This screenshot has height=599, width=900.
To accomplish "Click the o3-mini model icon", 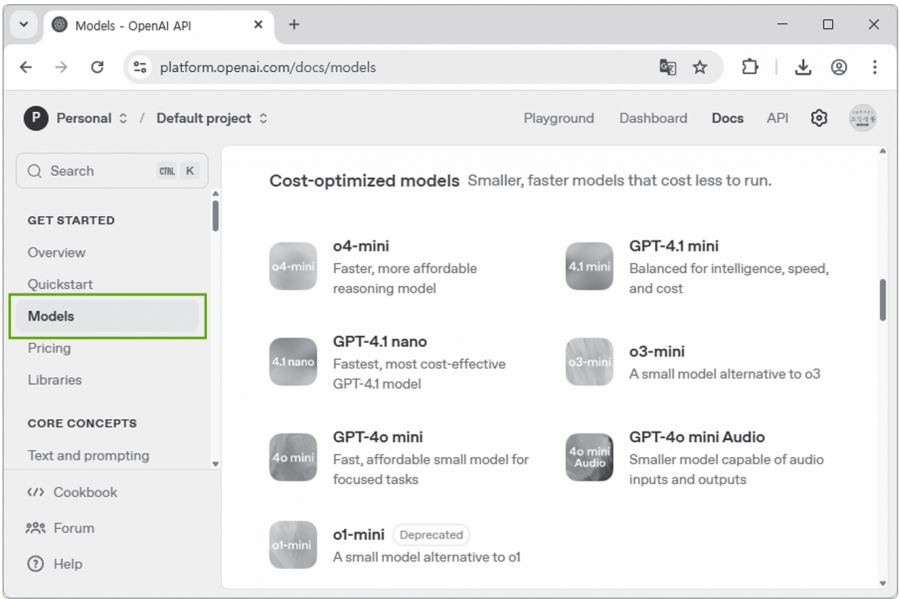I will pyautogui.click(x=589, y=361).
